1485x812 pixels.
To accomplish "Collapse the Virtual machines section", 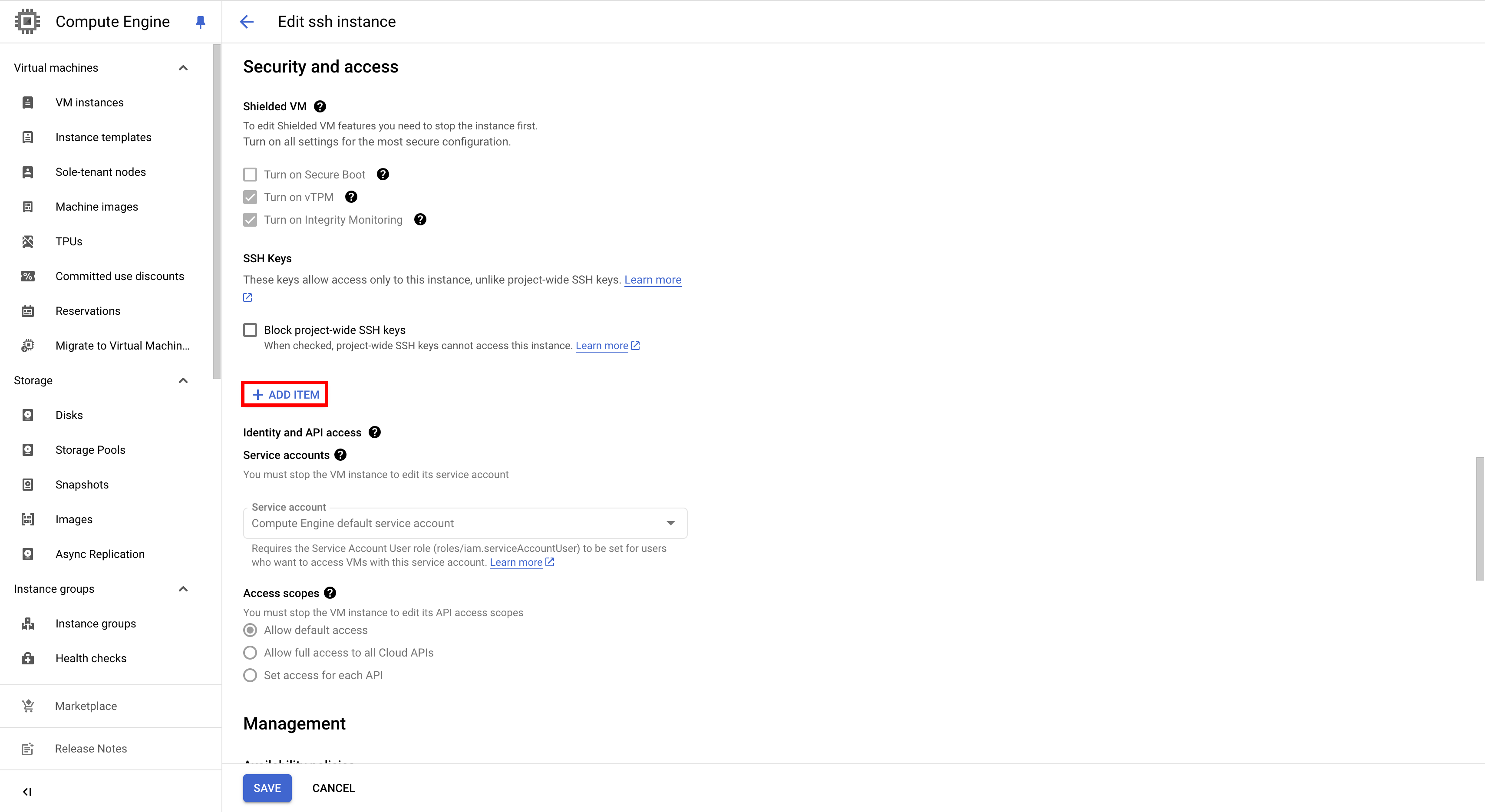I will (183, 67).
